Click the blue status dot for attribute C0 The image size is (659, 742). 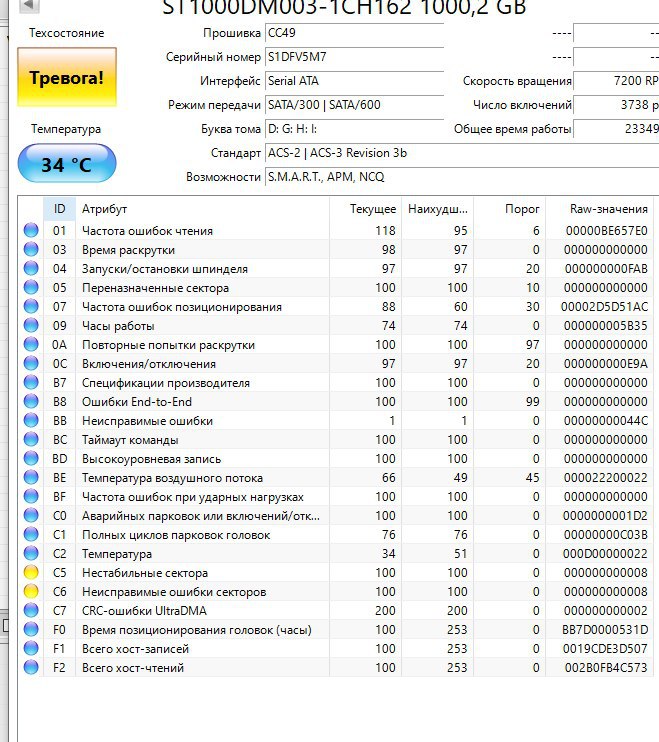[31, 515]
